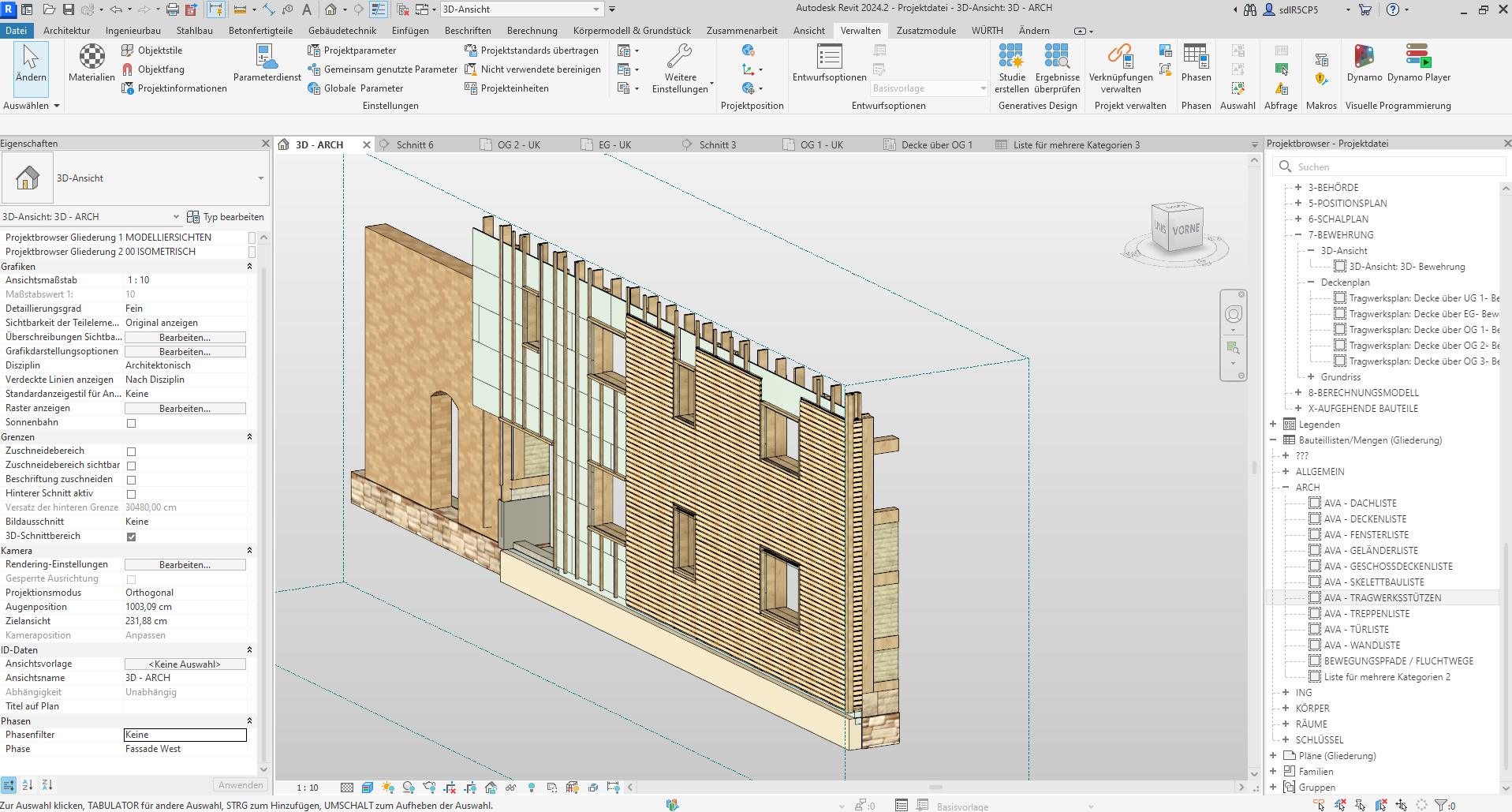Image resolution: width=1512 pixels, height=812 pixels.
Task: Disable the 3D-Schnittbereich checkbox
Action: (130, 536)
